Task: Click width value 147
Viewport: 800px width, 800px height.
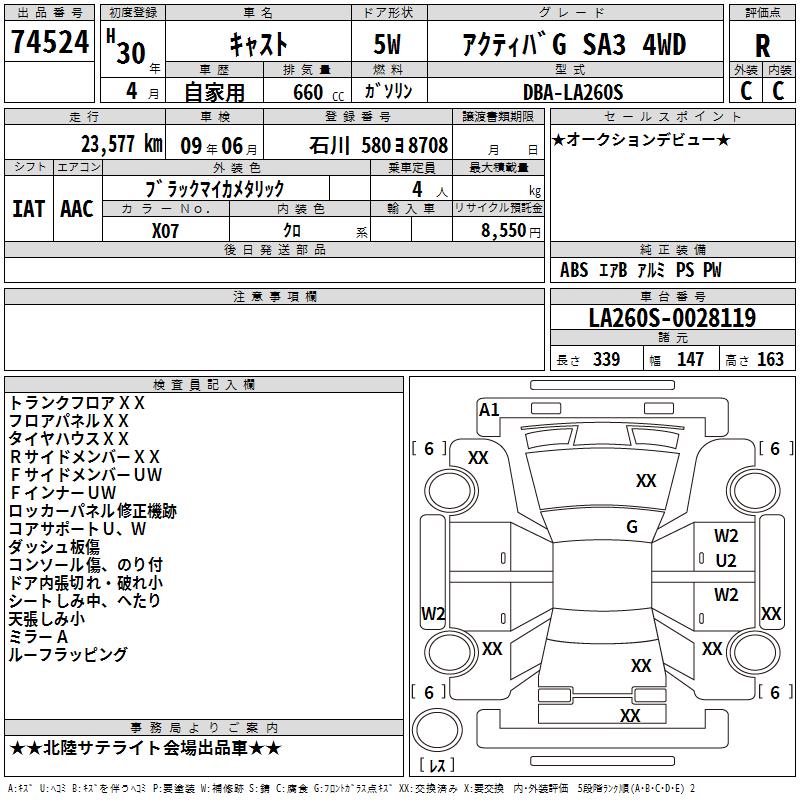Action: [690, 360]
